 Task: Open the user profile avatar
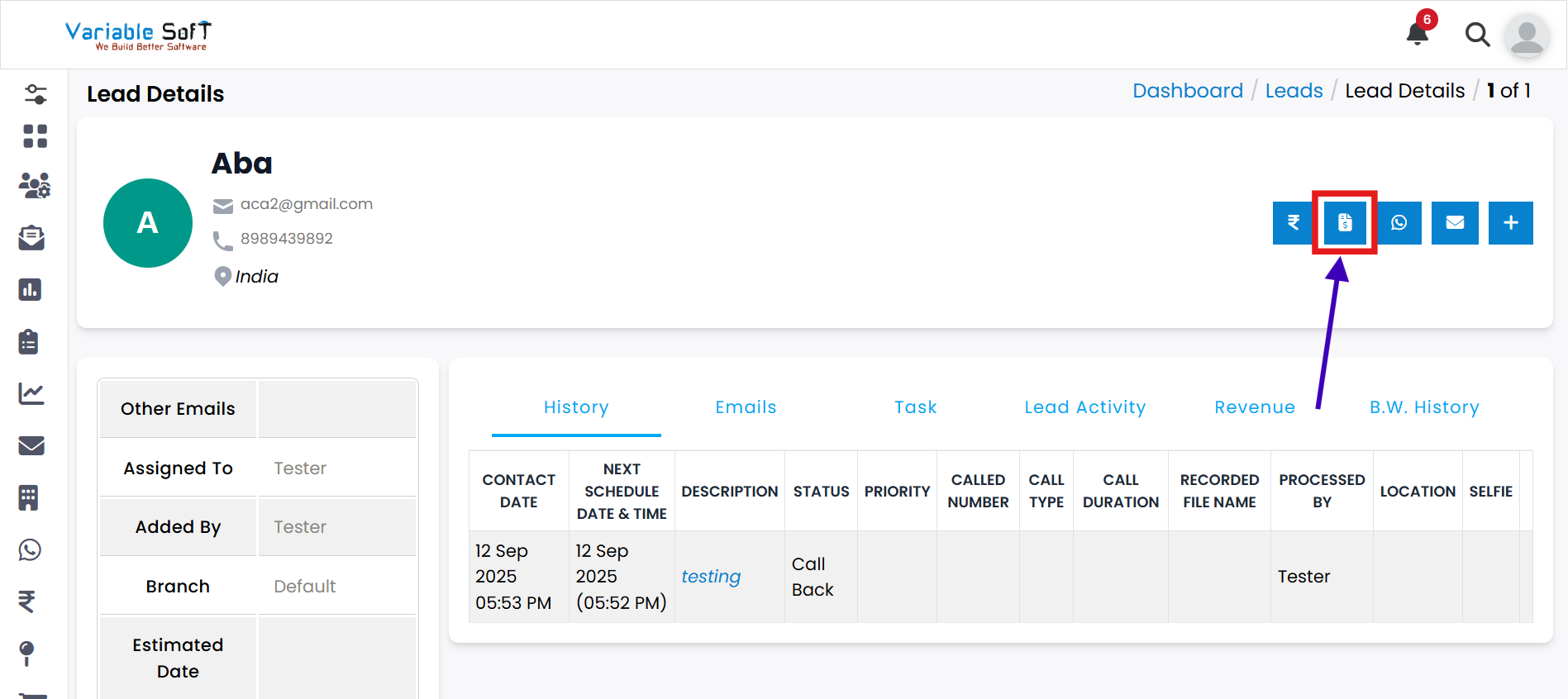[1526, 36]
